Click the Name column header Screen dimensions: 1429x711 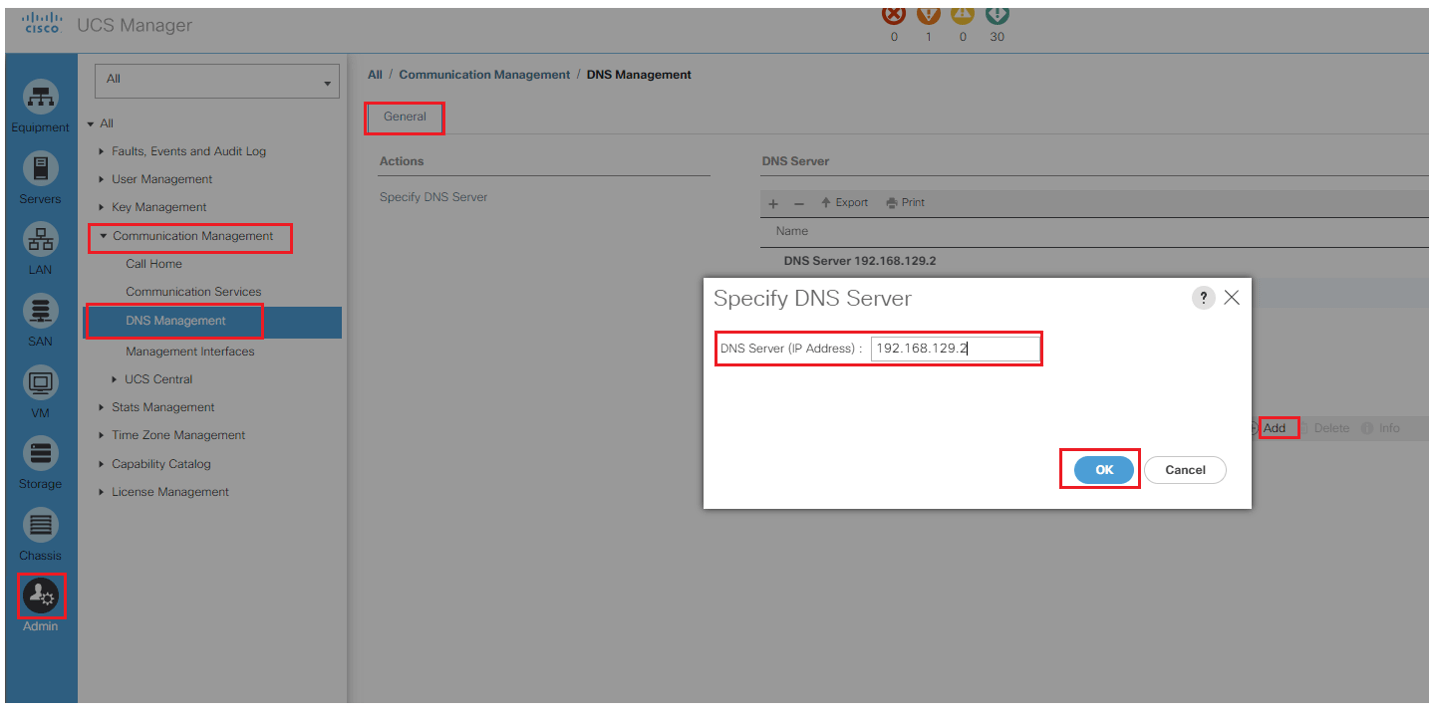point(792,231)
